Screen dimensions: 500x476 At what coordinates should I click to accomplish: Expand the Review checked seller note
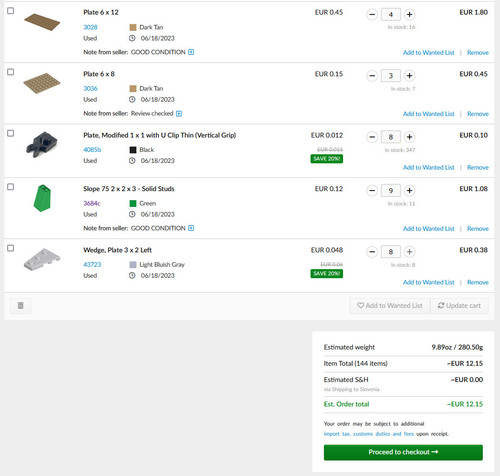[x=179, y=114]
